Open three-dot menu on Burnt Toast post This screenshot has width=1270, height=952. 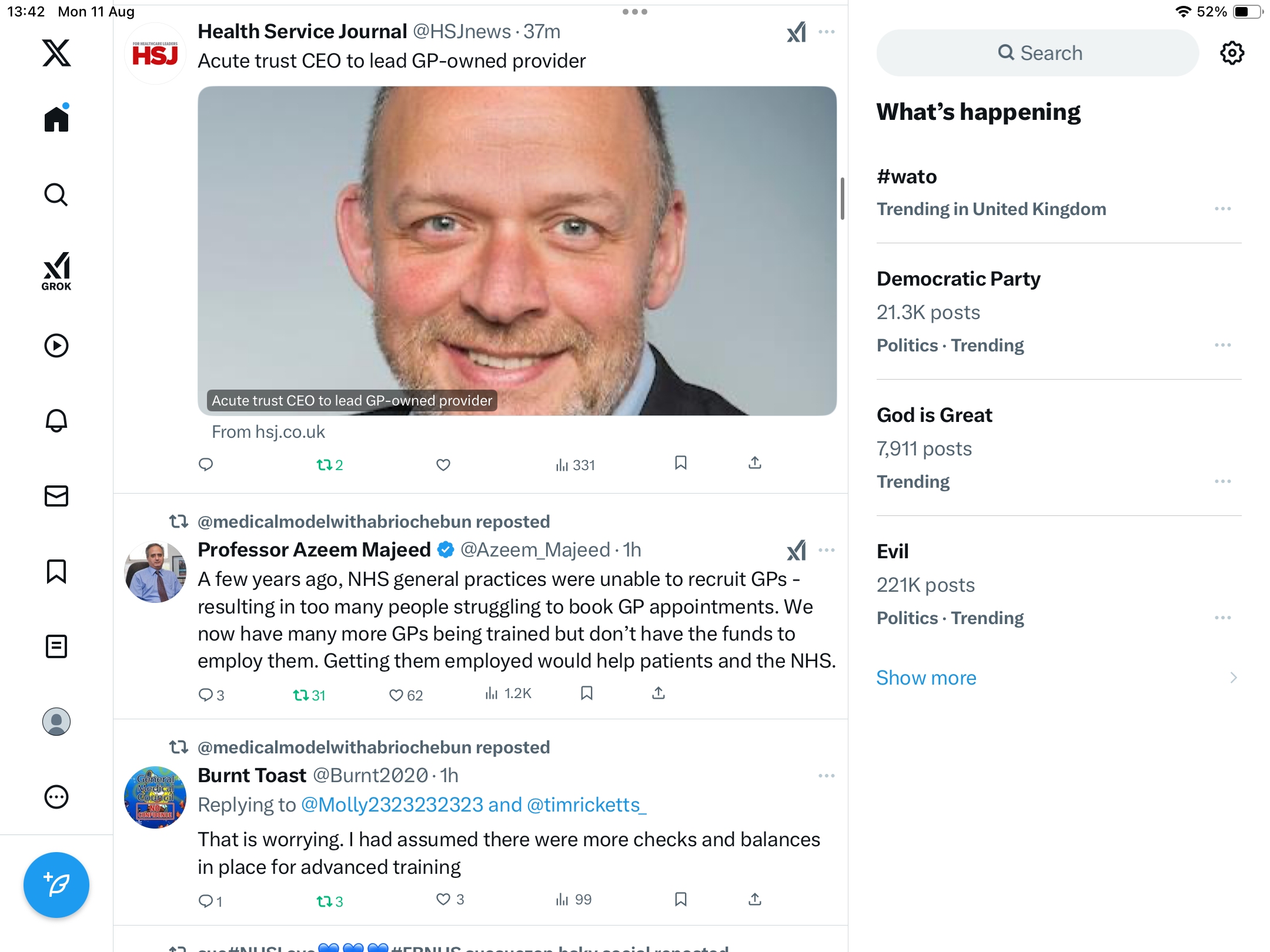(x=826, y=776)
